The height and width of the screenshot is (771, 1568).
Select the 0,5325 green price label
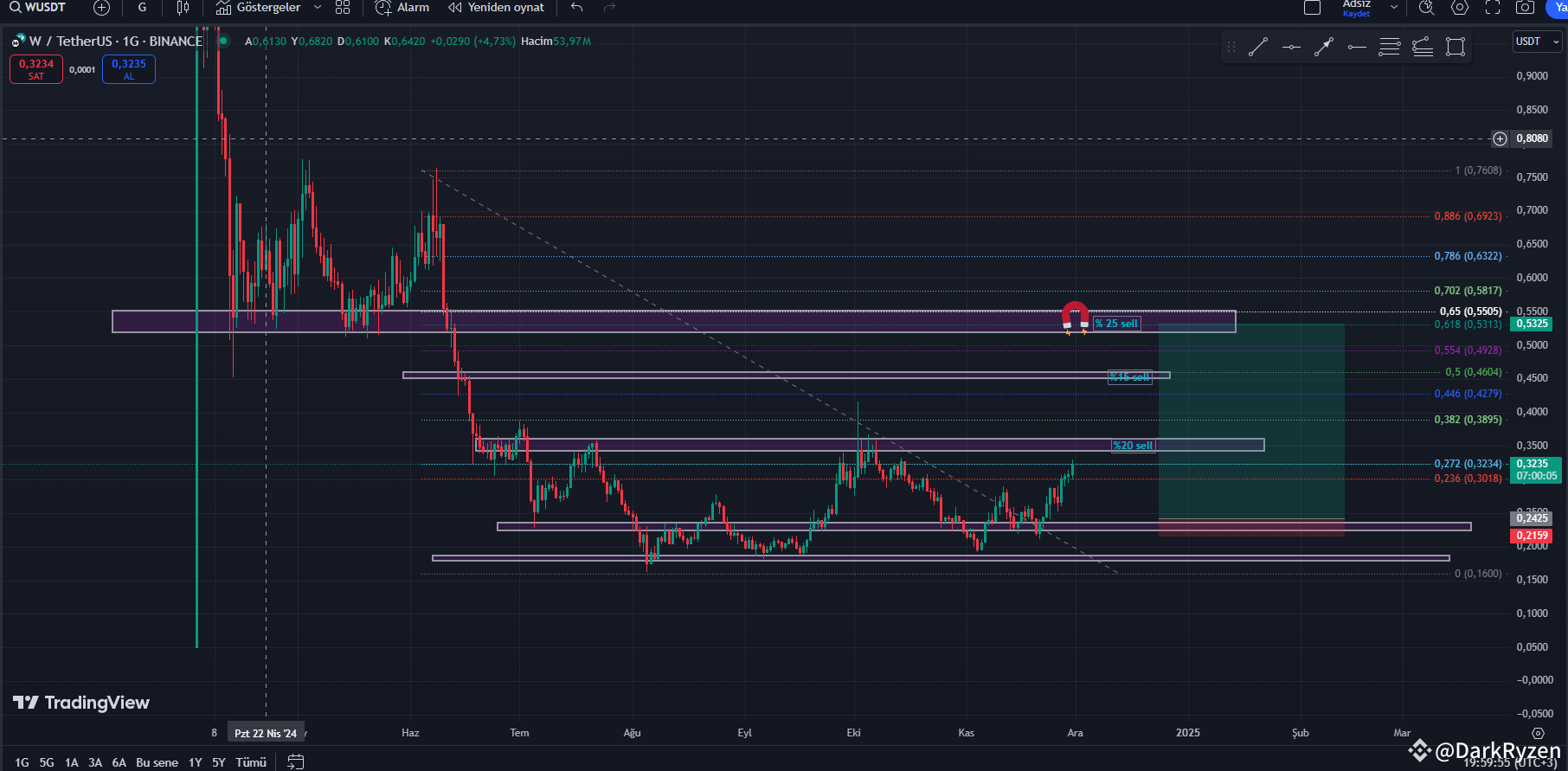[1532, 324]
